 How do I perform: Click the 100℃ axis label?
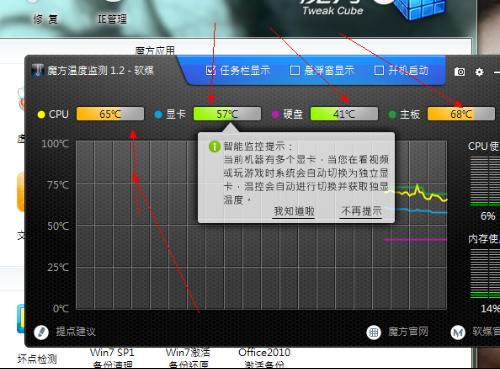pyautogui.click(x=55, y=144)
